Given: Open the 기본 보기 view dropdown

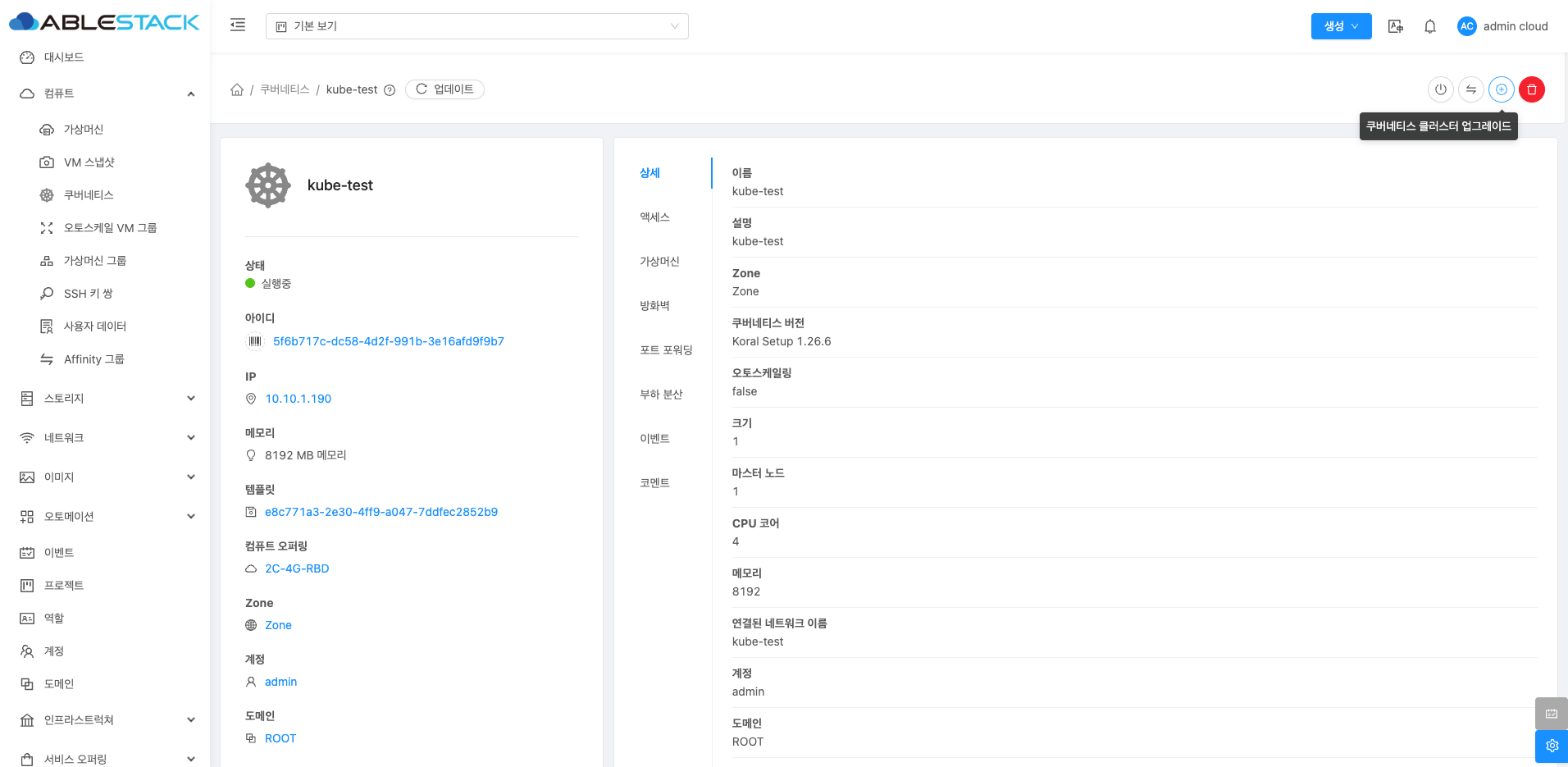Looking at the screenshot, I should 476,26.
